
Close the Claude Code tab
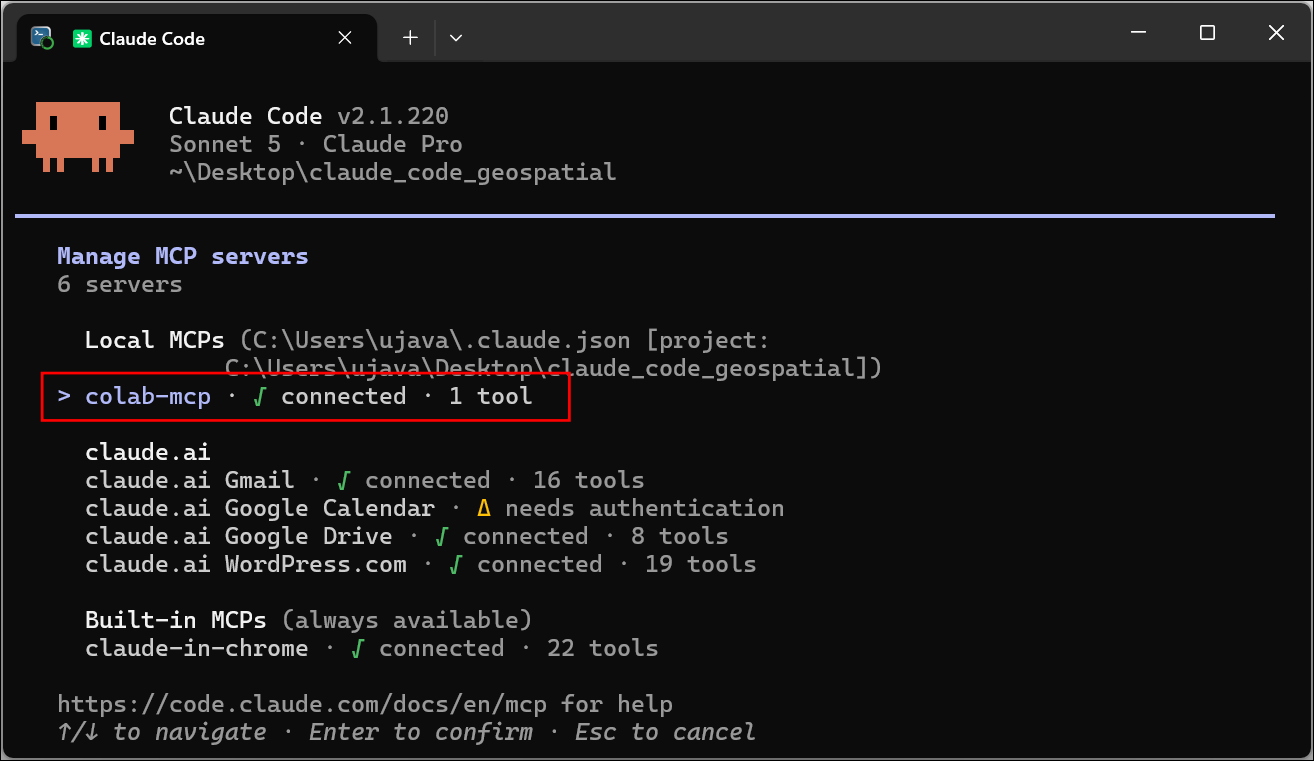[345, 38]
